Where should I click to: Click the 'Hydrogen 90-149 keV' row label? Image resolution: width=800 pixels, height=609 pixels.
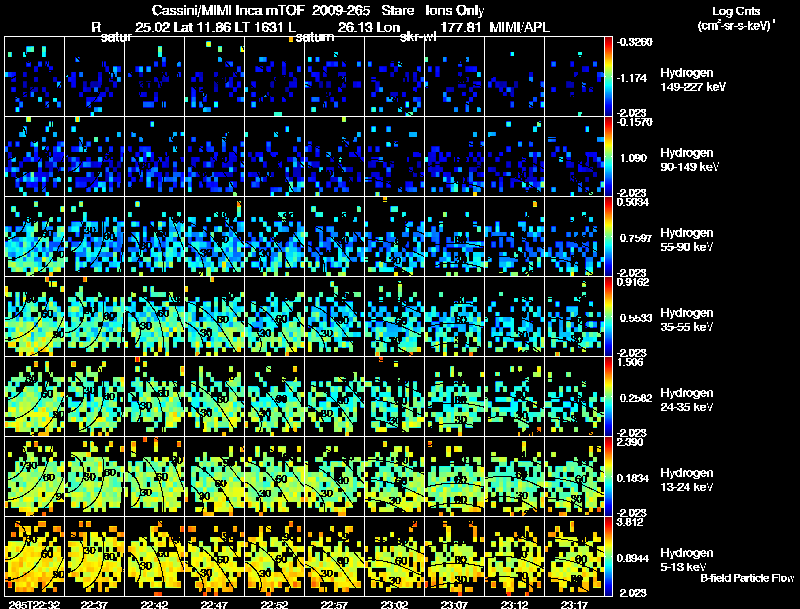(689, 159)
